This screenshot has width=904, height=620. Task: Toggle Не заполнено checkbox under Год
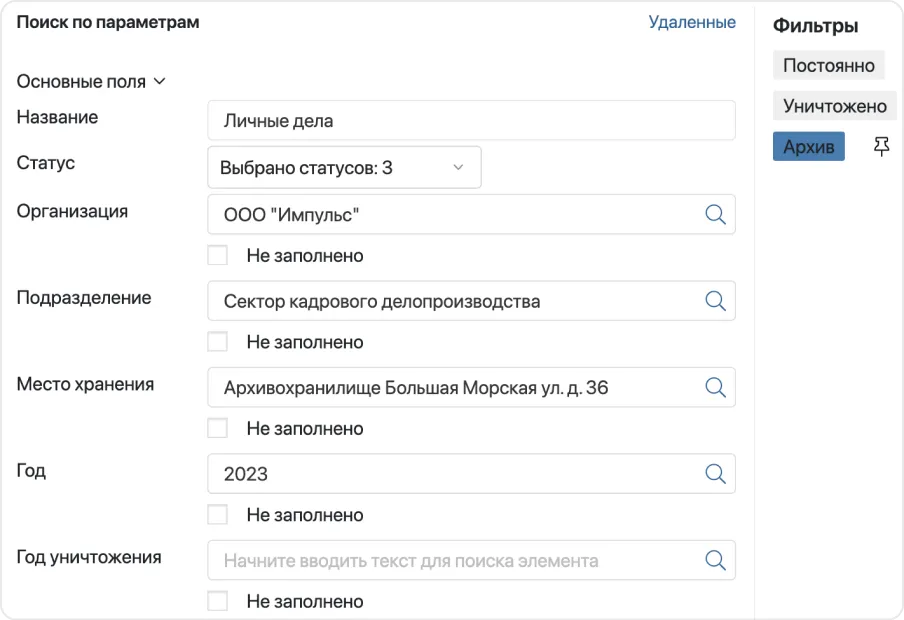(218, 515)
